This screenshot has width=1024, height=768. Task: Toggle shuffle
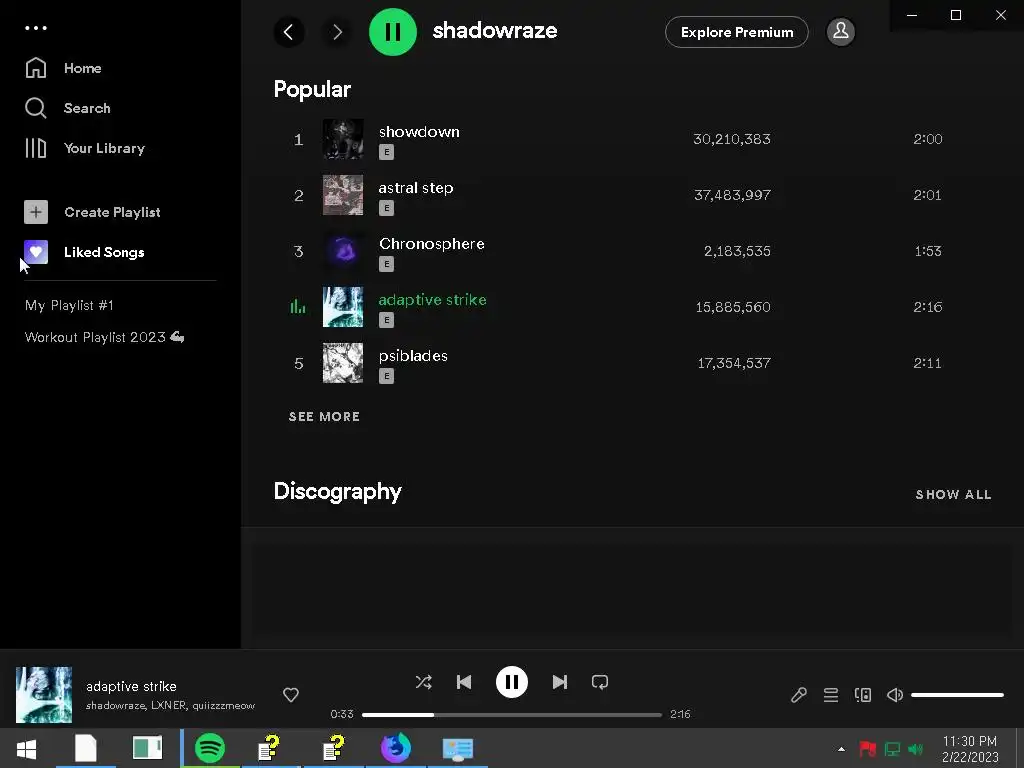tap(423, 682)
